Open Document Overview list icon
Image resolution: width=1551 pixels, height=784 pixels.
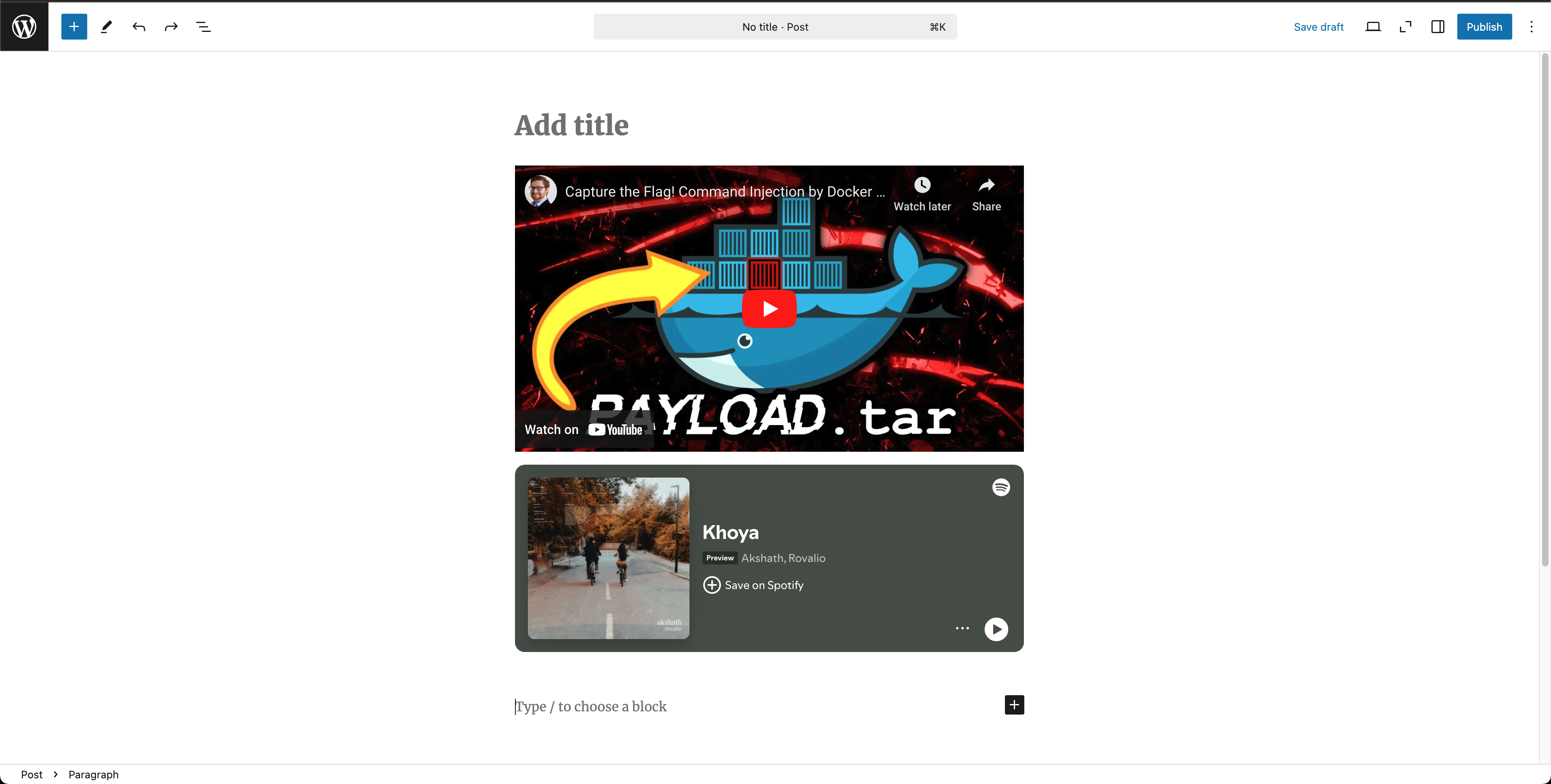point(204,27)
